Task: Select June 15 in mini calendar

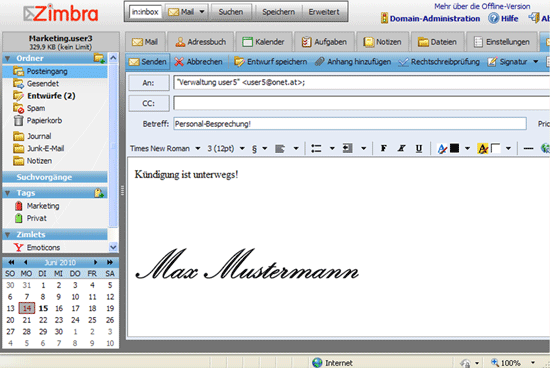Action: point(43,308)
